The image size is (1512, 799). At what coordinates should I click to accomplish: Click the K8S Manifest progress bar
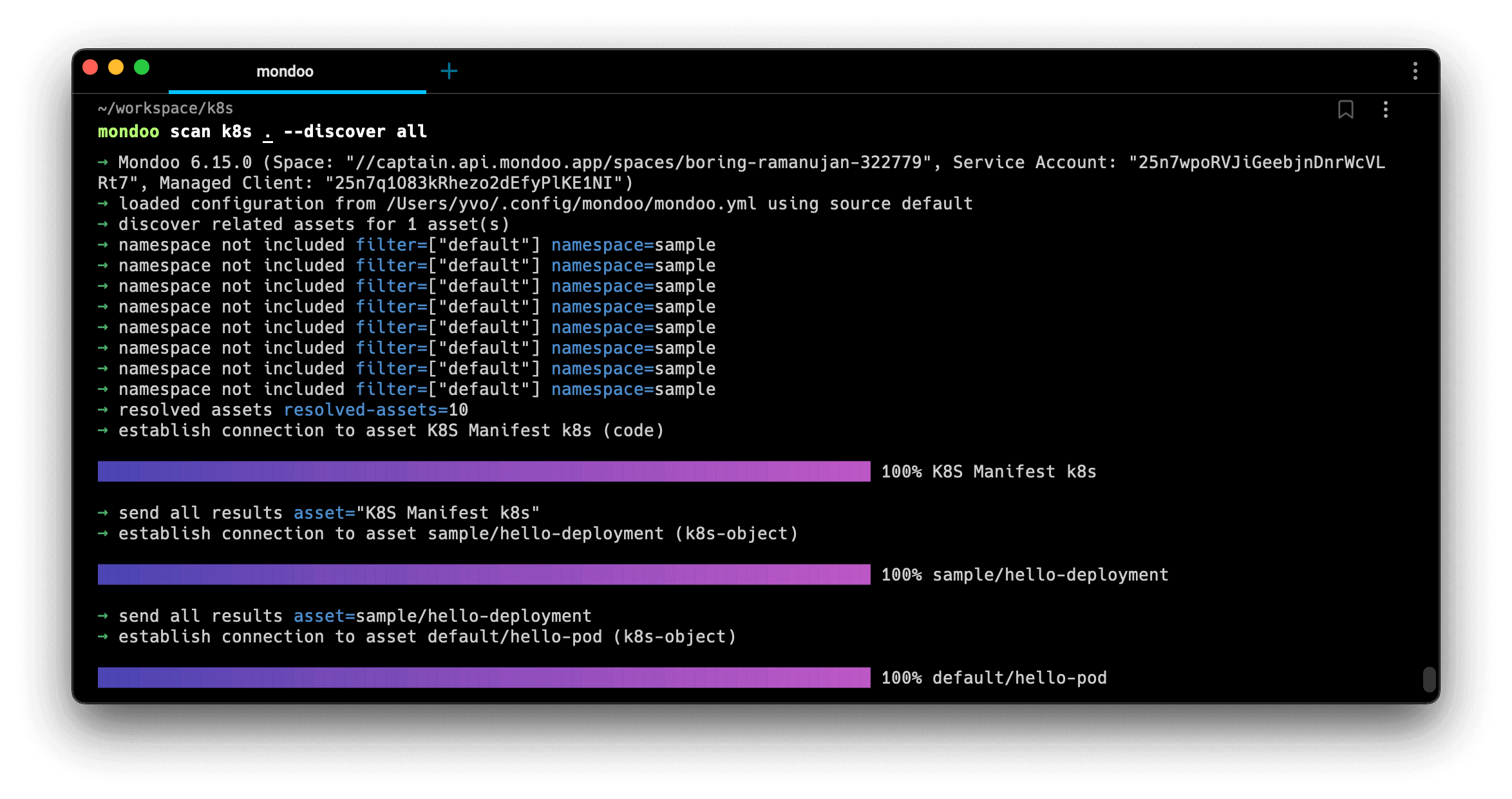pyautogui.click(x=483, y=471)
